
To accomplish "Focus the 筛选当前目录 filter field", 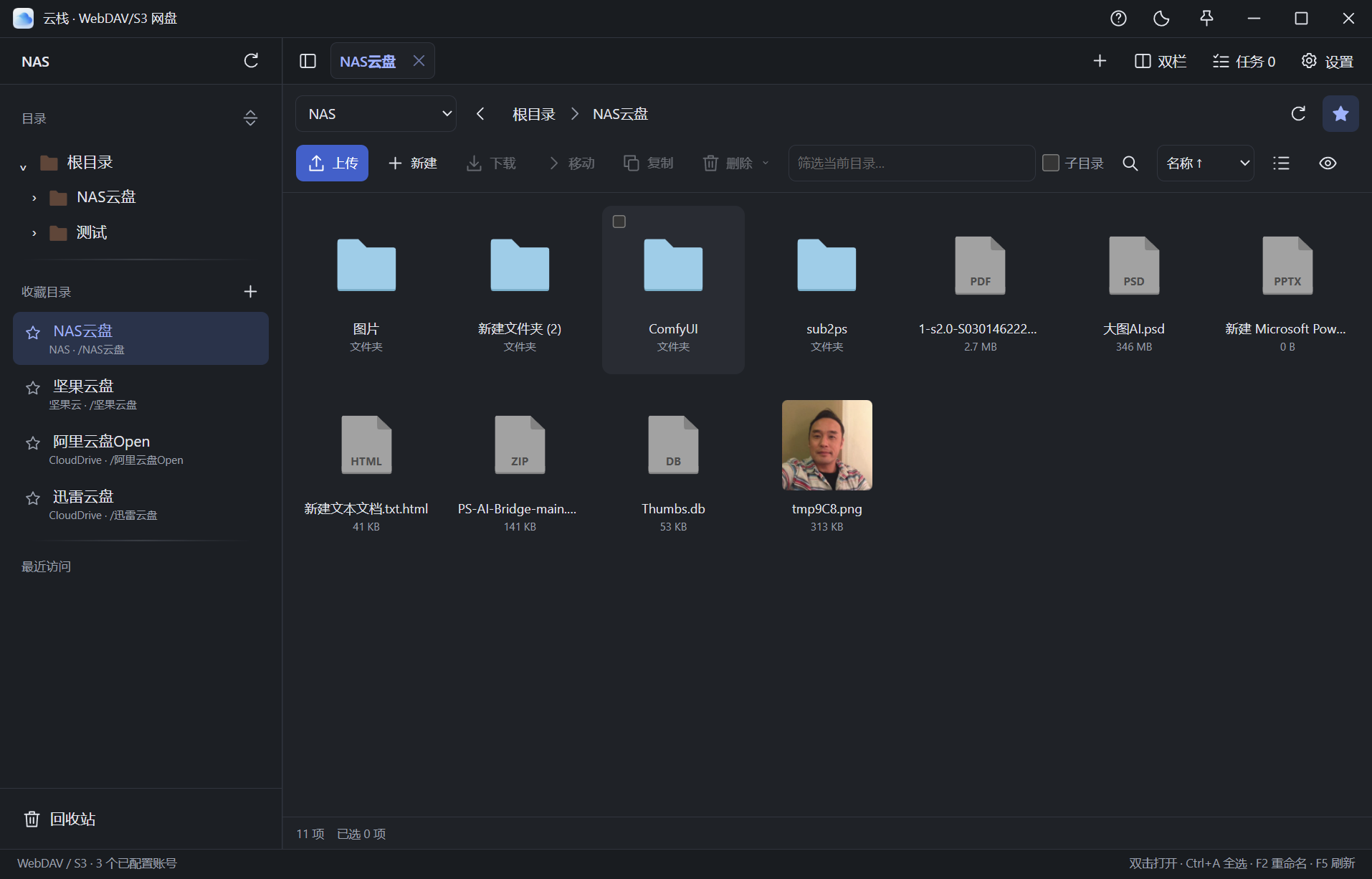I will (911, 163).
